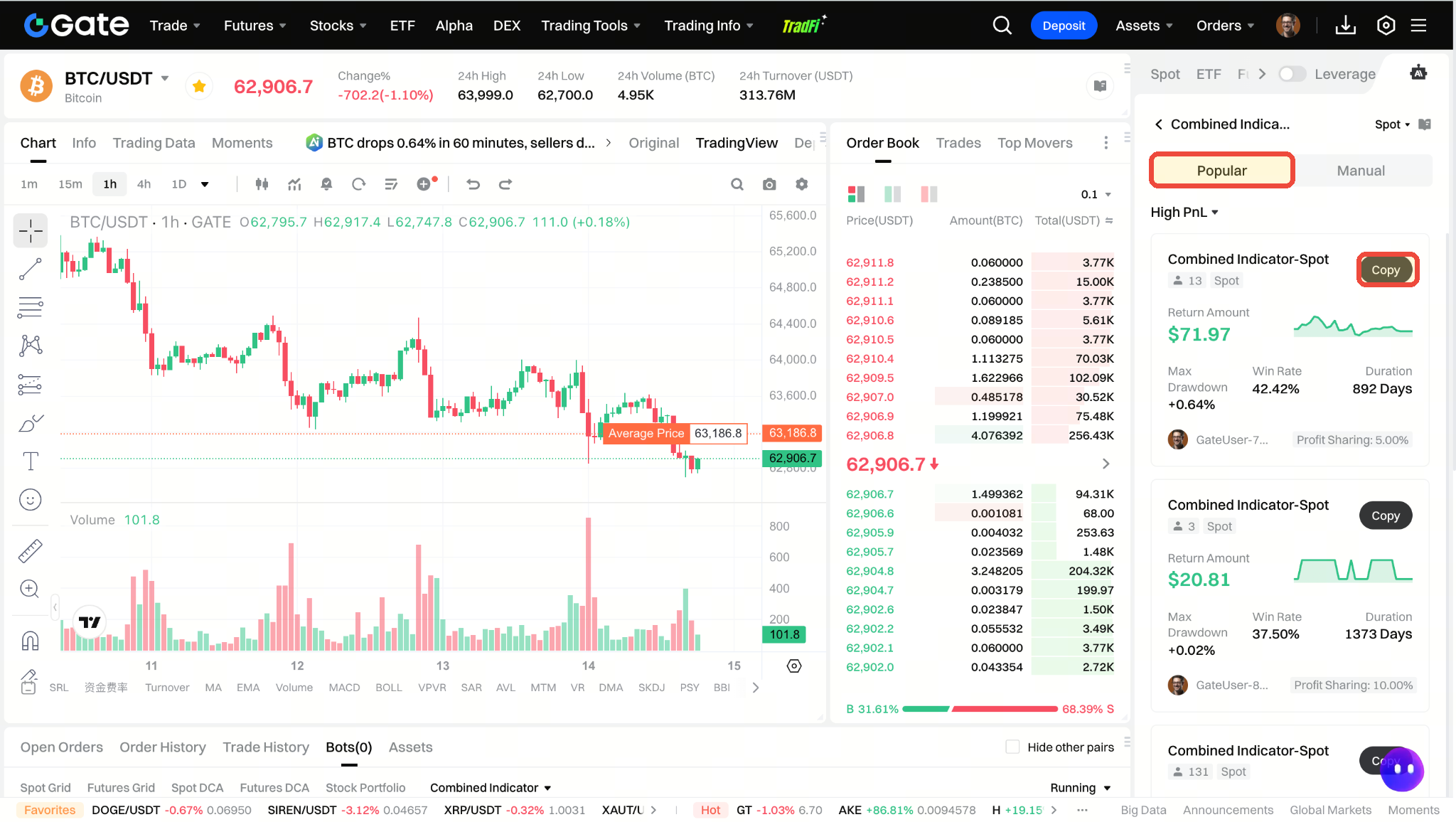This screenshot has width=1456, height=822.
Task: Open the emoji sticker tool
Action: [x=31, y=499]
